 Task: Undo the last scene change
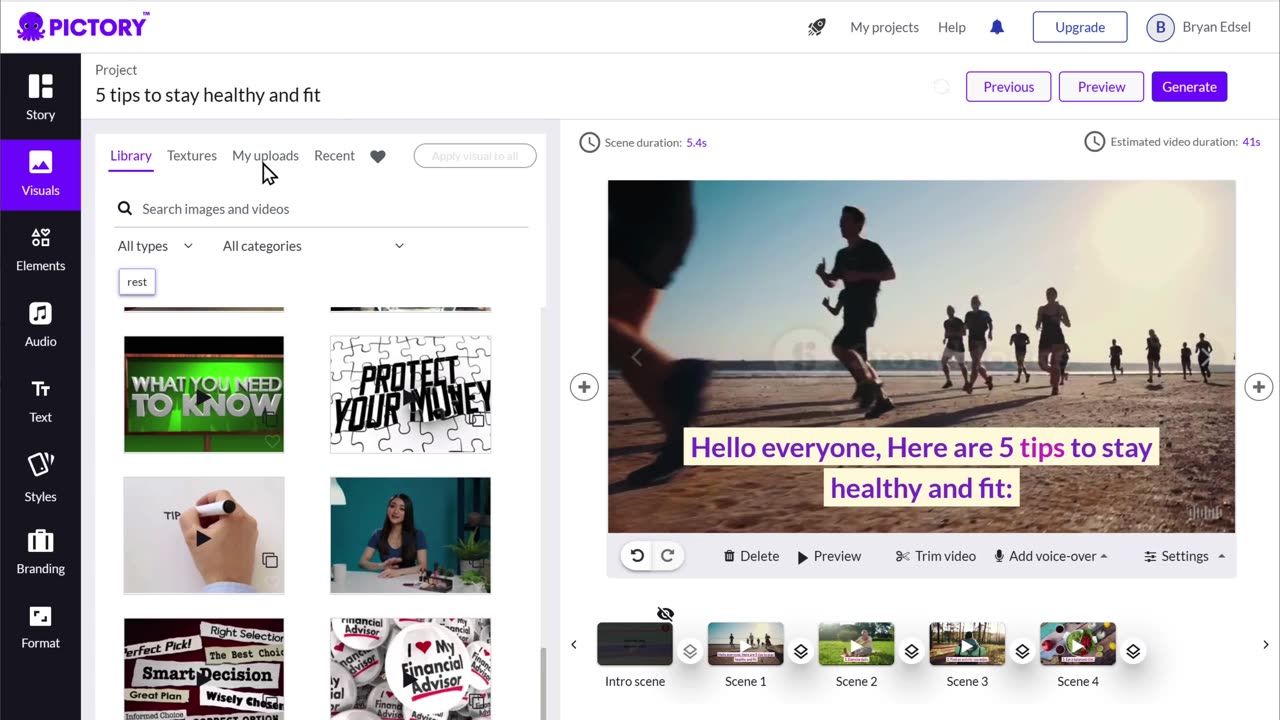click(637, 556)
